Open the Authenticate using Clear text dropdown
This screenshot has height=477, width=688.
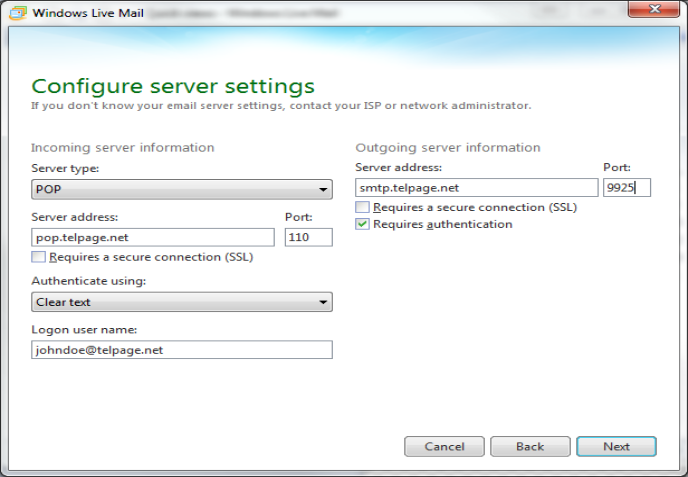[182, 302]
